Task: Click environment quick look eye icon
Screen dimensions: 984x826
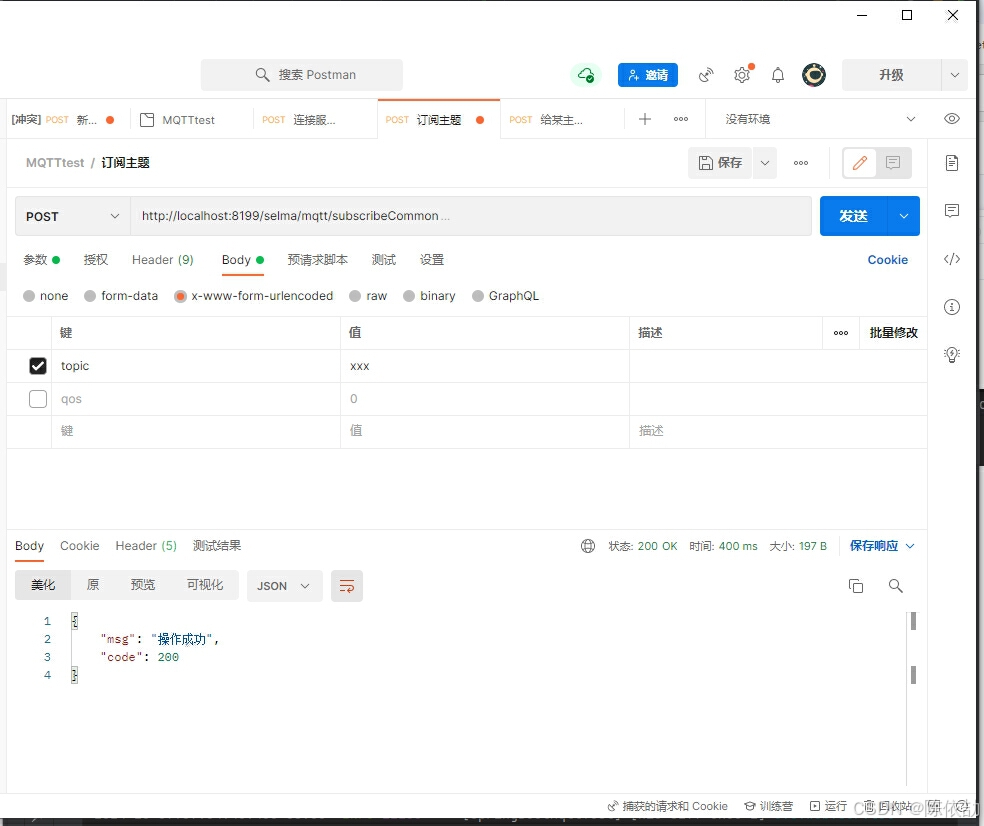Action: click(951, 119)
